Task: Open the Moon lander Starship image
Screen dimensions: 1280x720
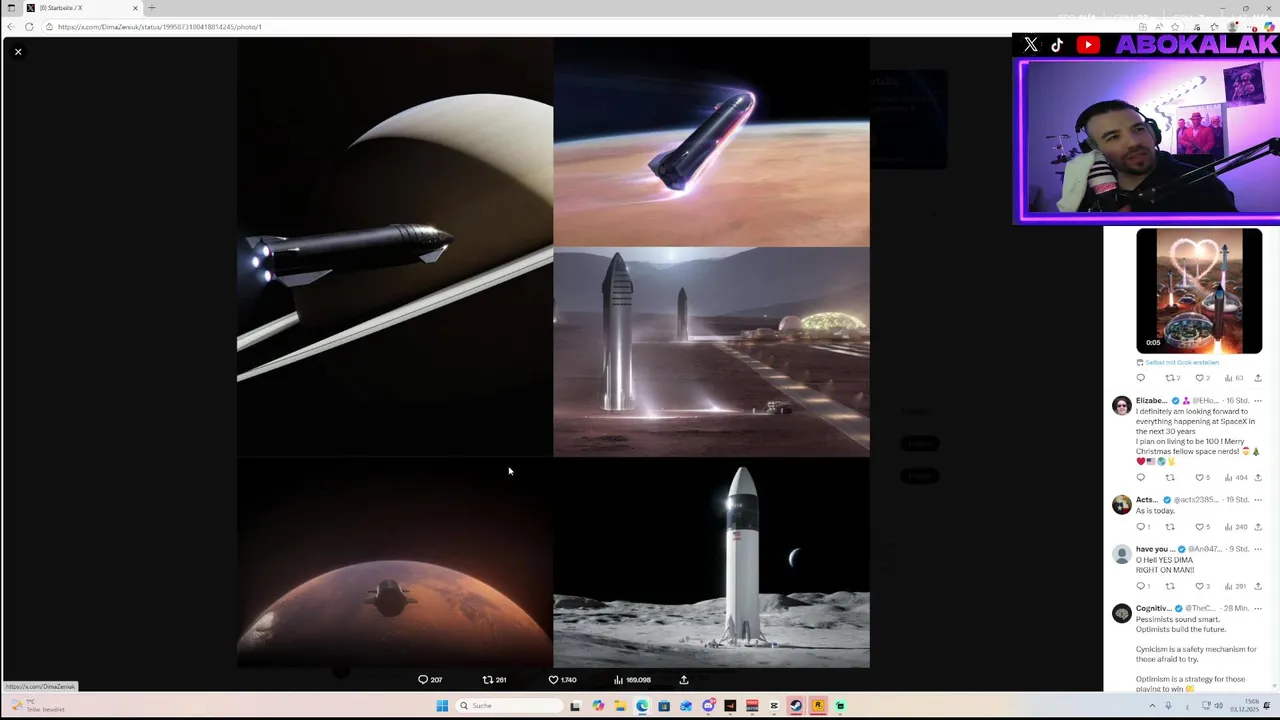Action: (711, 563)
